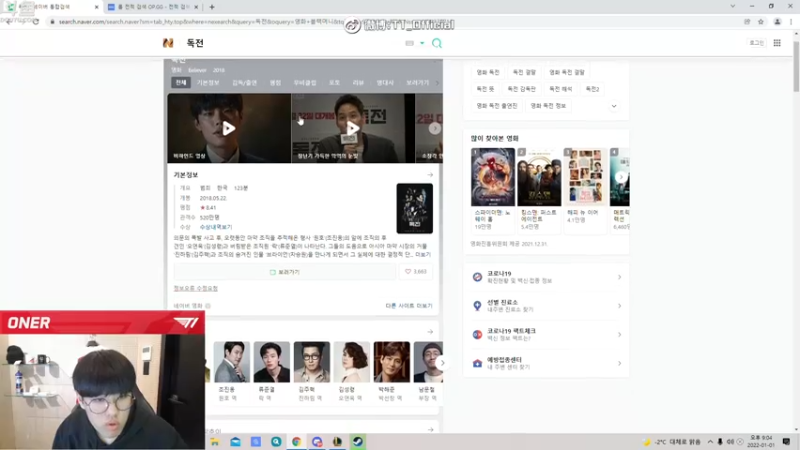Click the Naver N logo
Image resolution: width=800 pixels, height=450 pixels.
[x=168, y=43]
